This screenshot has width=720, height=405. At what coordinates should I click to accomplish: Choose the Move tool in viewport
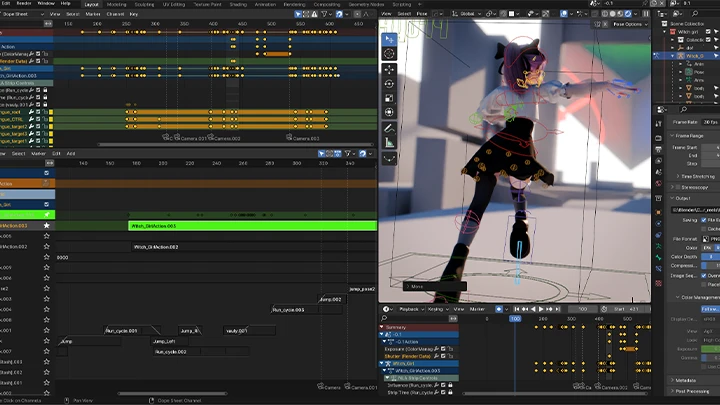coord(389,69)
